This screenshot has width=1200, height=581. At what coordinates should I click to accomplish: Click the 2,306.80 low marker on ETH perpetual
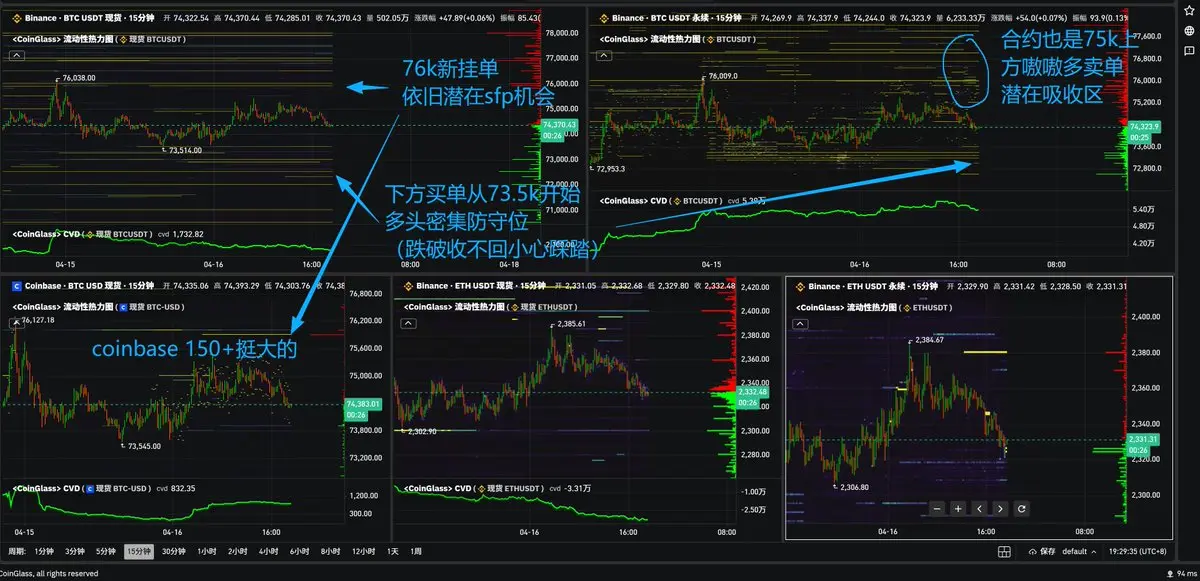[x=853, y=488]
